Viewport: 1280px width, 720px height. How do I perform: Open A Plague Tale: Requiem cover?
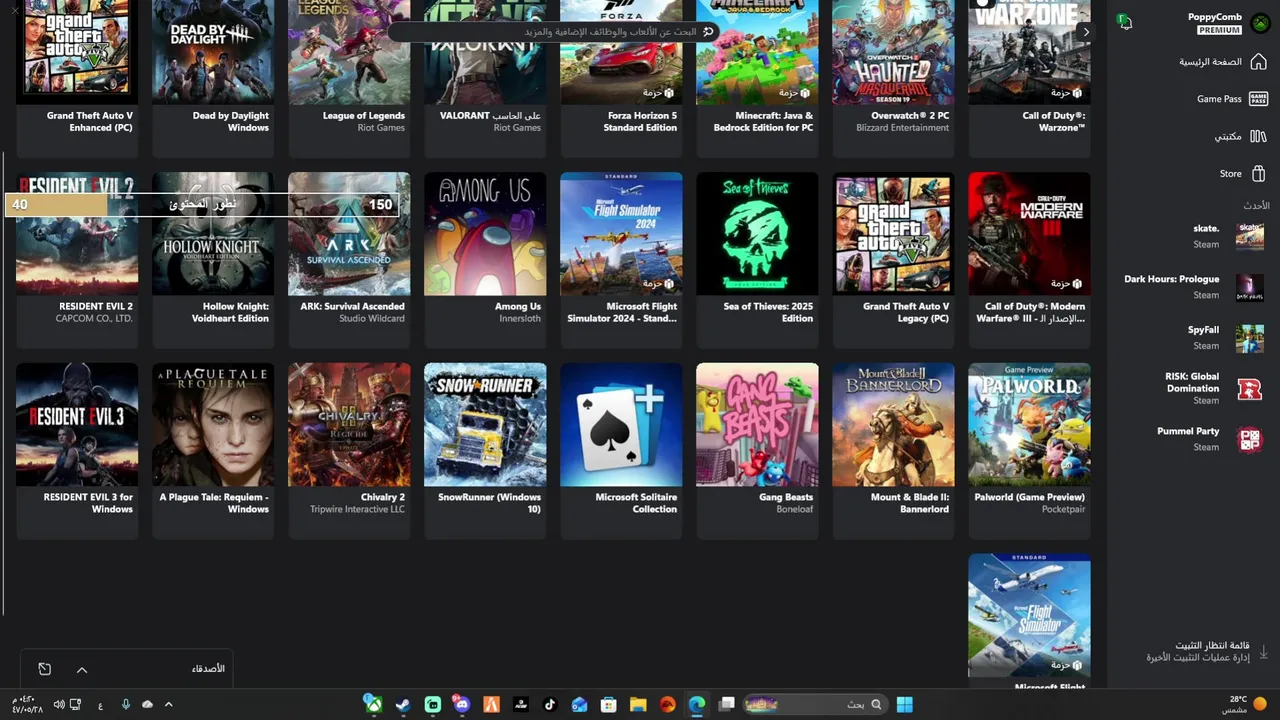tap(213, 425)
